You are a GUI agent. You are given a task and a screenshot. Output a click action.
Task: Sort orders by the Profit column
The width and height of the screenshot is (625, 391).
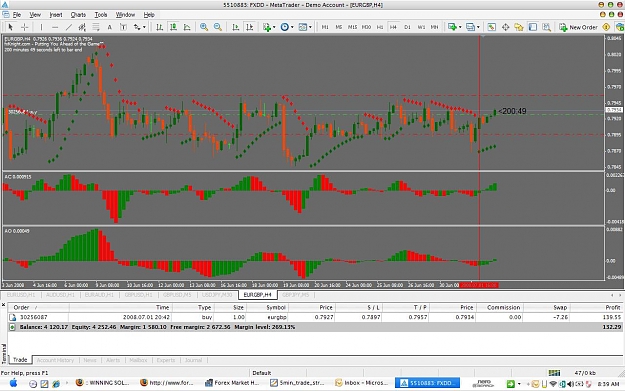pos(597,307)
